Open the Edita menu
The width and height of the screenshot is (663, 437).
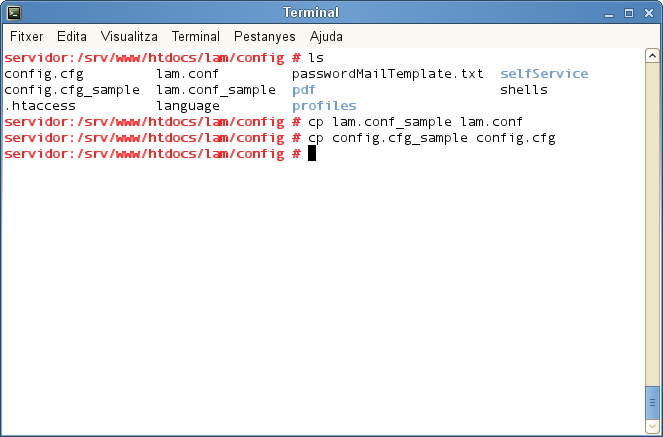(x=72, y=36)
